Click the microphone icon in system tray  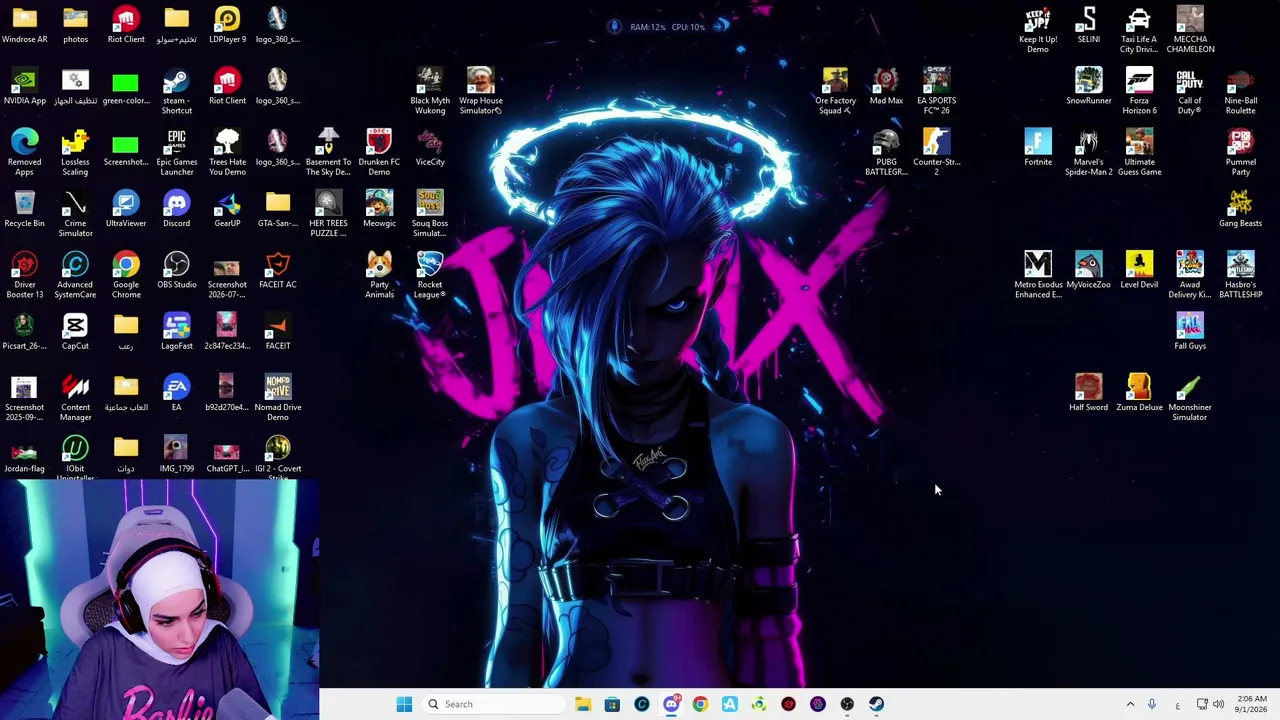[1152, 704]
